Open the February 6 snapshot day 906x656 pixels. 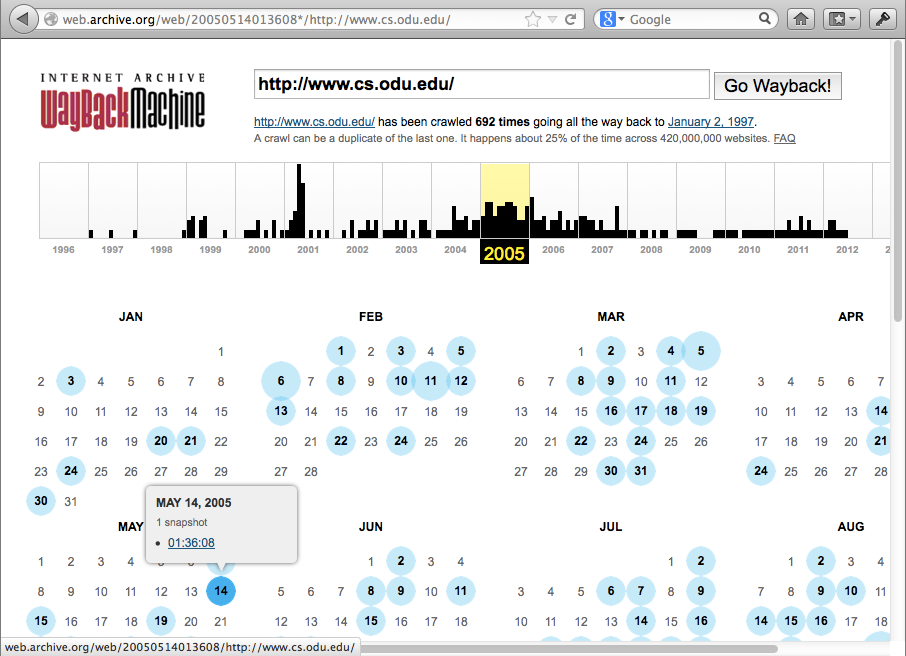pos(281,381)
